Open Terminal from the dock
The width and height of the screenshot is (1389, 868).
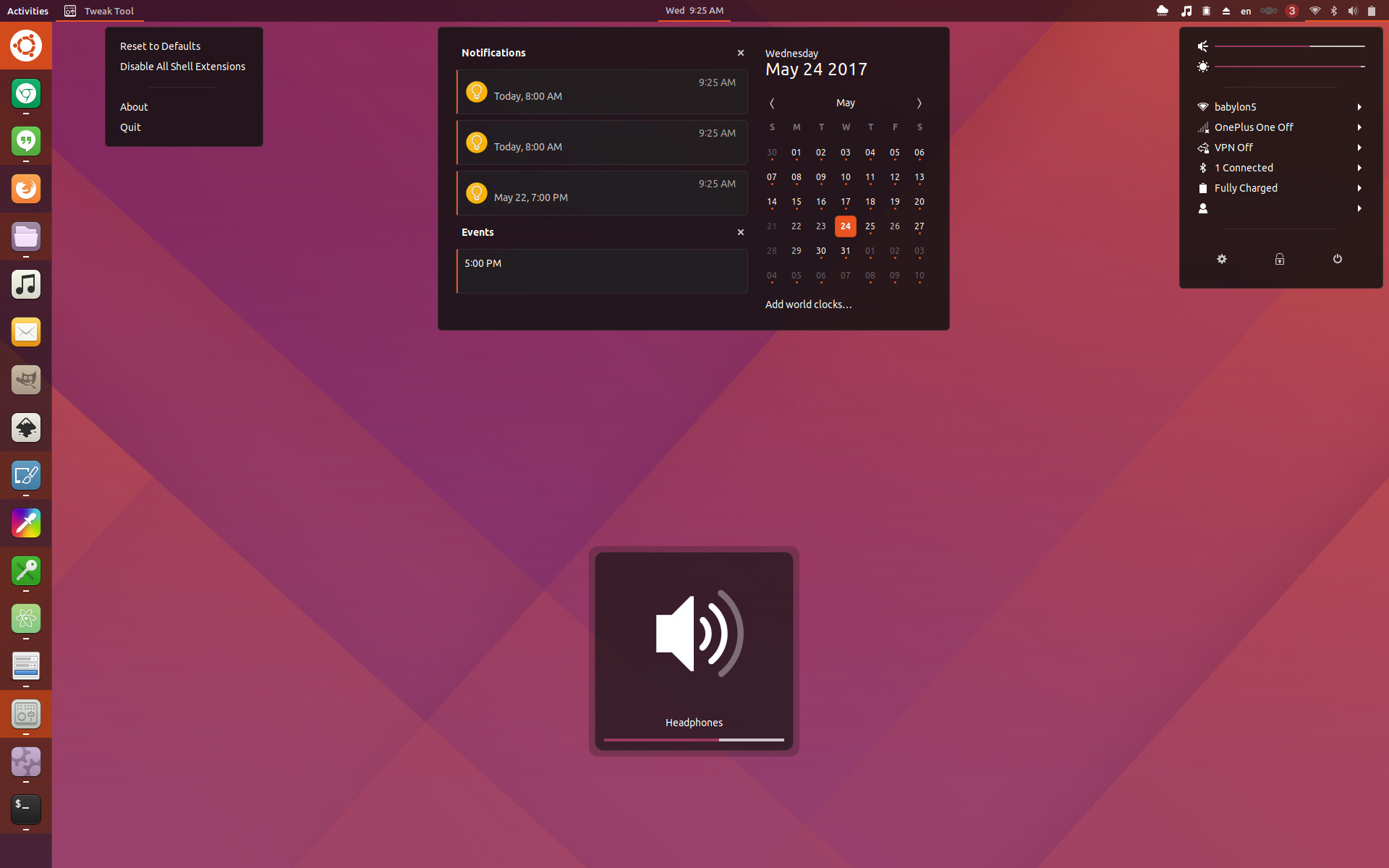tap(26, 809)
